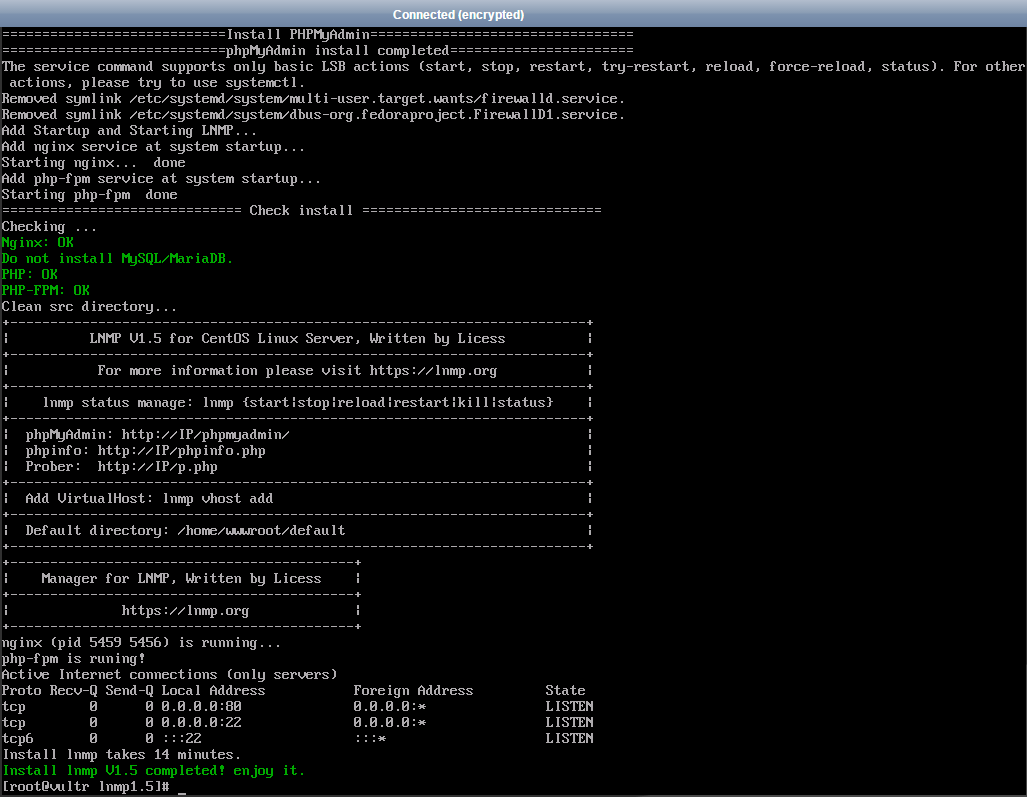Image resolution: width=1027 pixels, height=797 pixels.
Task: Select the green "PHP: OK" status
Action: pos(29,274)
